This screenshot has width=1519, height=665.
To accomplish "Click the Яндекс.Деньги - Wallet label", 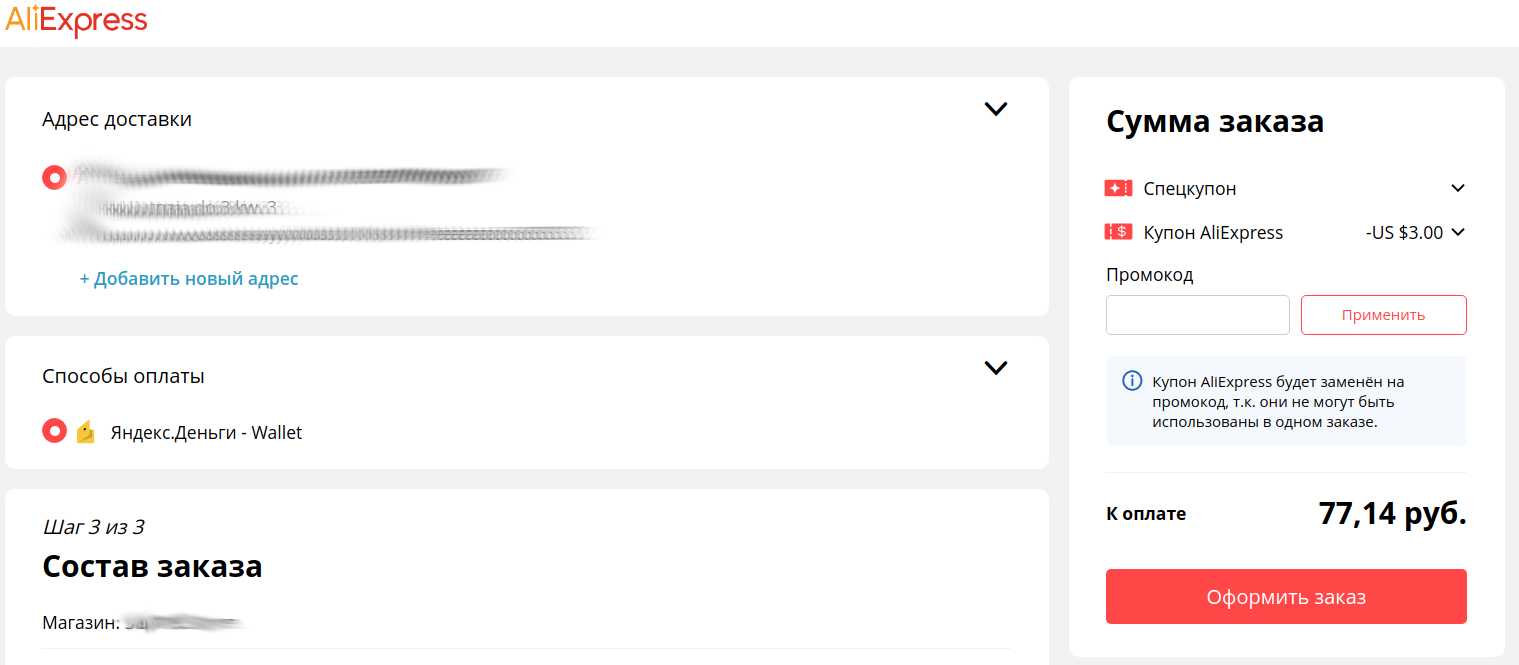I will coord(206,433).
